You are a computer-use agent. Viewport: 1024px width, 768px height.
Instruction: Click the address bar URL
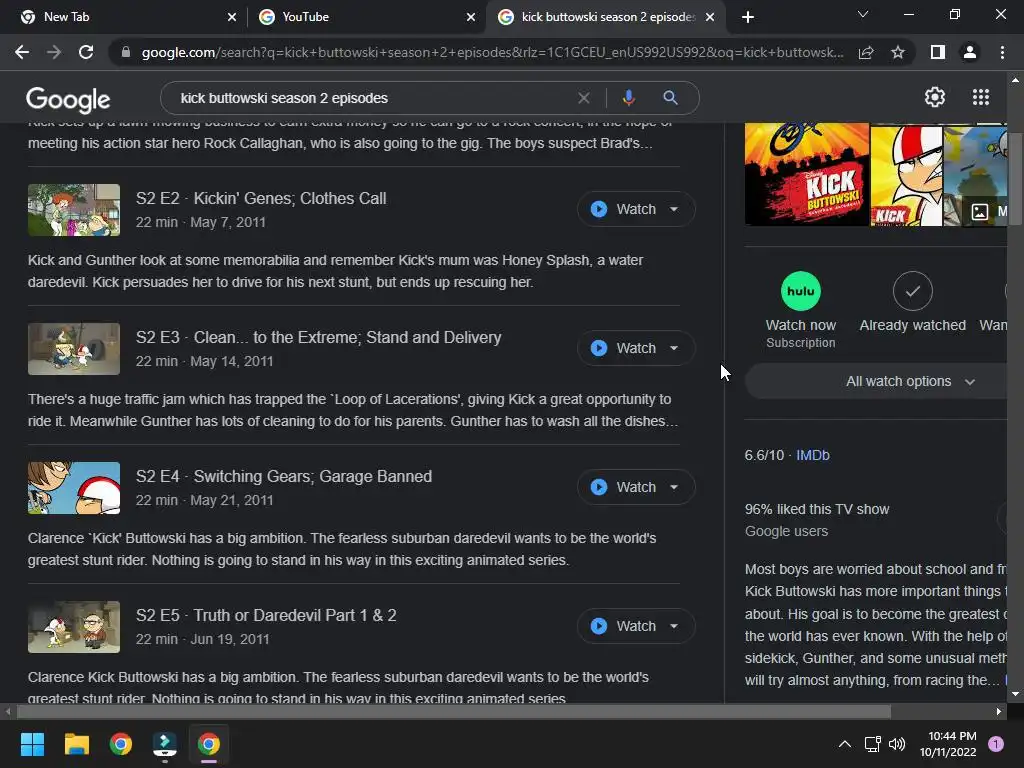[493, 52]
